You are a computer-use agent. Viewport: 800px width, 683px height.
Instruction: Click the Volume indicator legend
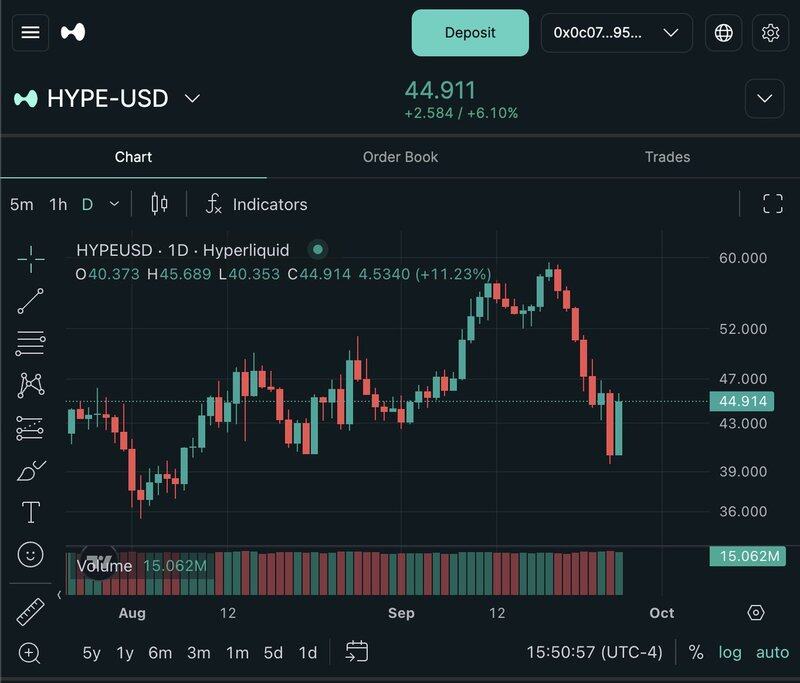tap(141, 566)
